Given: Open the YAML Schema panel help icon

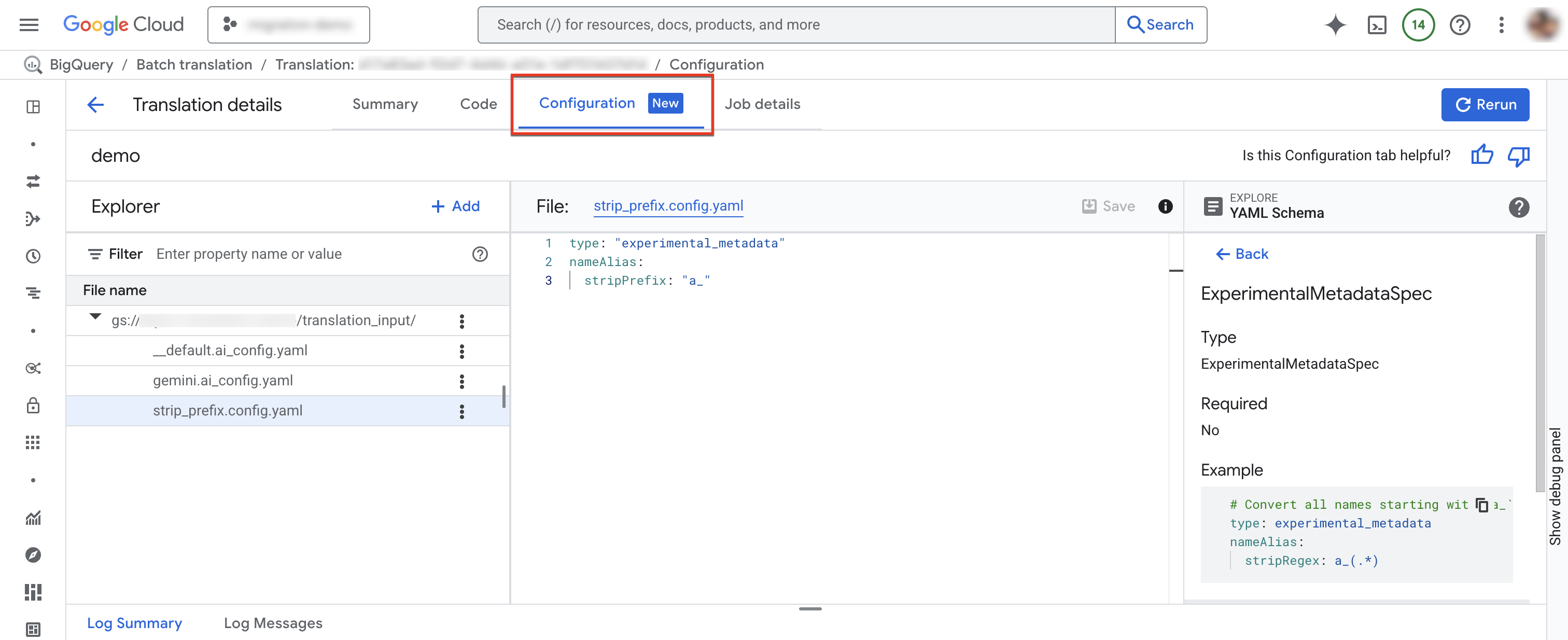Looking at the screenshot, I should pyautogui.click(x=1519, y=207).
